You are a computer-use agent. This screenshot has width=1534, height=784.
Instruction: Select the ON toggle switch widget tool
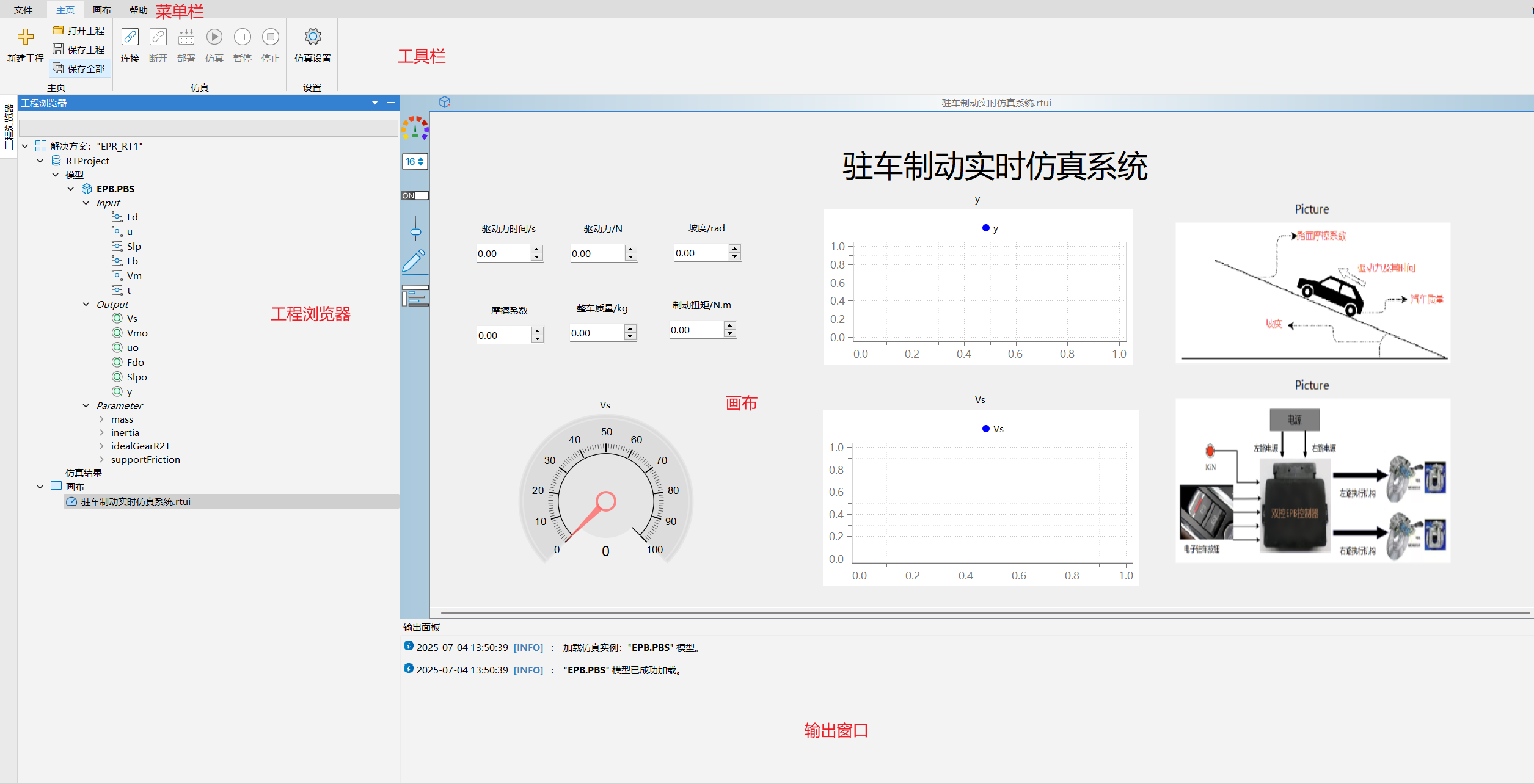415,195
